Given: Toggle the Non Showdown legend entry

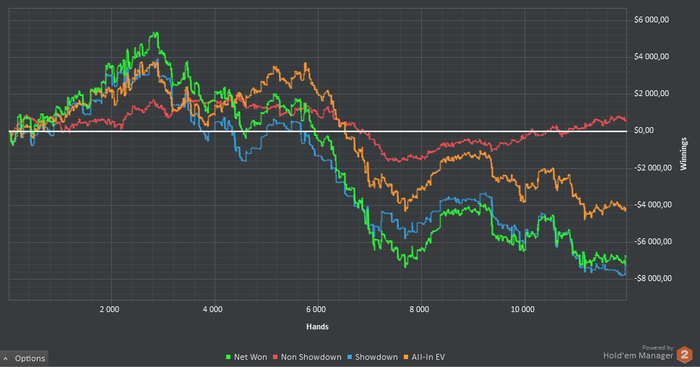Looking at the screenshot, I should tap(307, 357).
